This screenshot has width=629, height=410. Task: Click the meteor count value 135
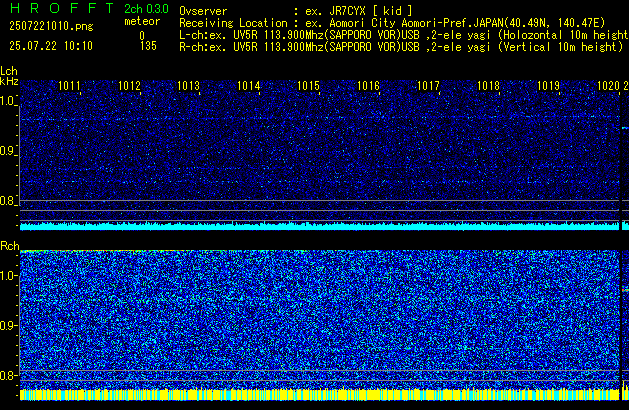tap(148, 46)
